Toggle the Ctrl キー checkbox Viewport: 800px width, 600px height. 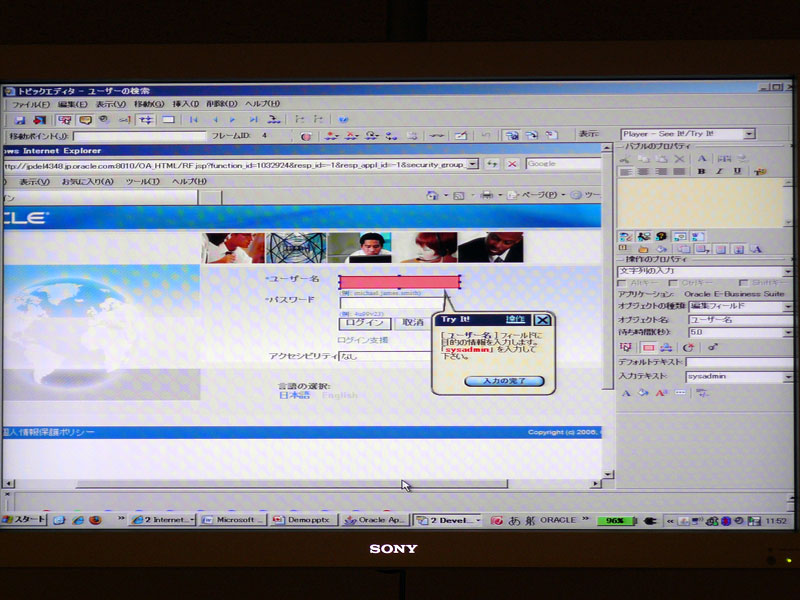click(673, 283)
